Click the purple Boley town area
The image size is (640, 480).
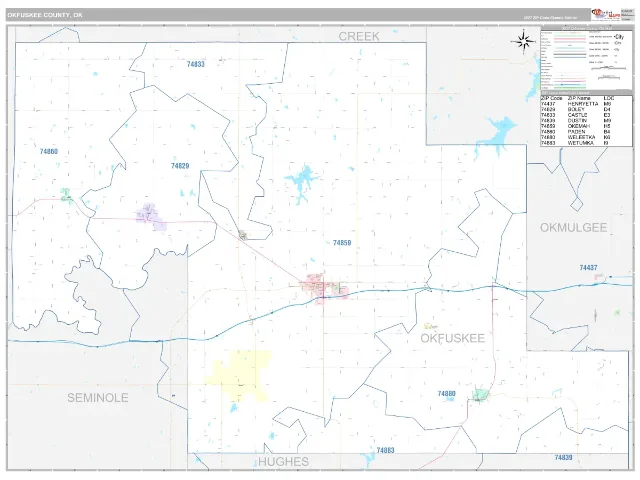151,217
